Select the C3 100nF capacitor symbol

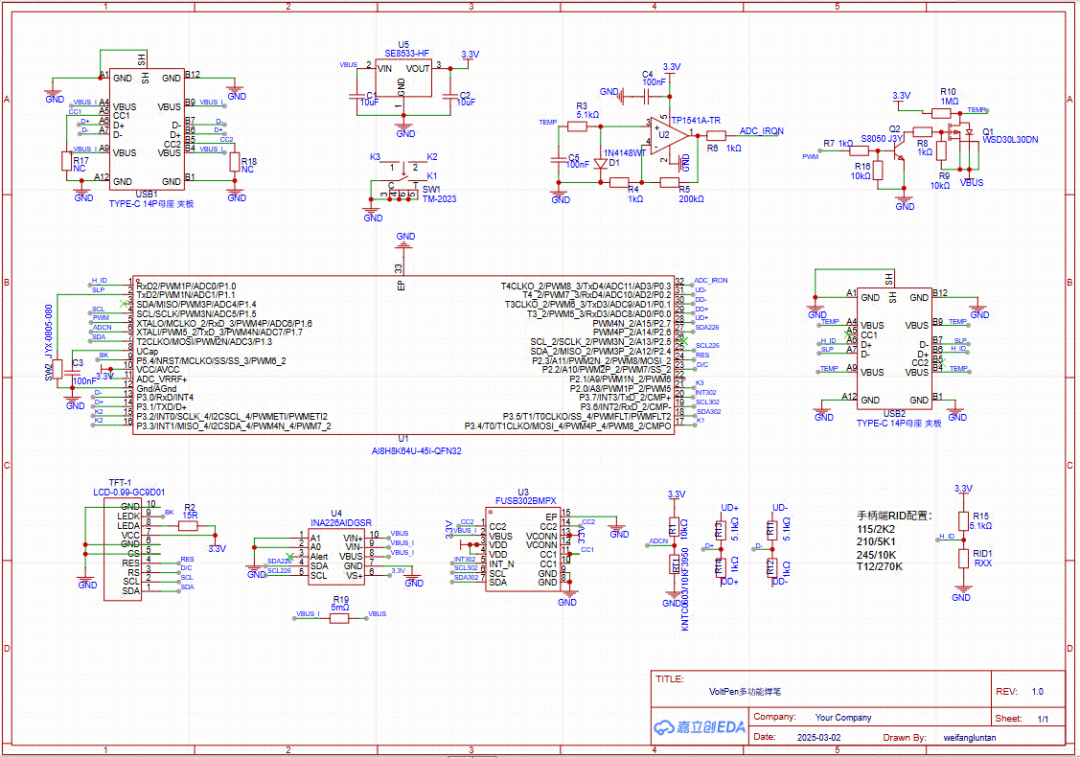pos(72,374)
